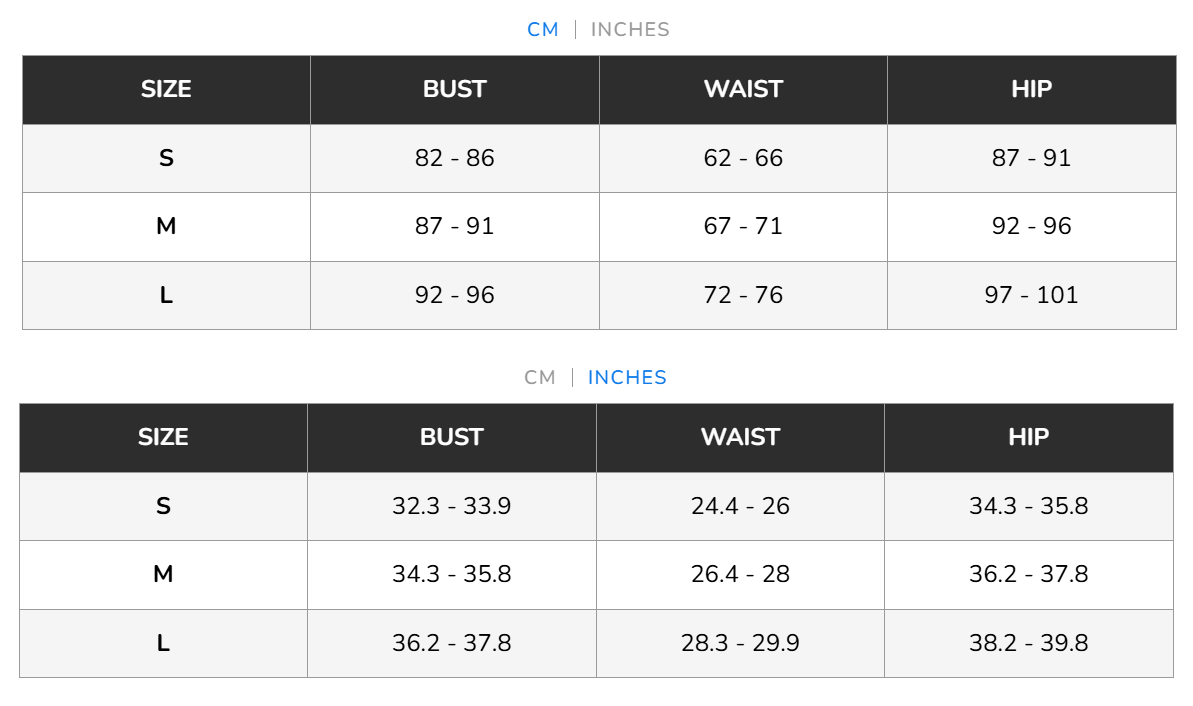Click the 82 - 86 bust measurement cell
The height and width of the screenshot is (706, 1193).
[455, 158]
